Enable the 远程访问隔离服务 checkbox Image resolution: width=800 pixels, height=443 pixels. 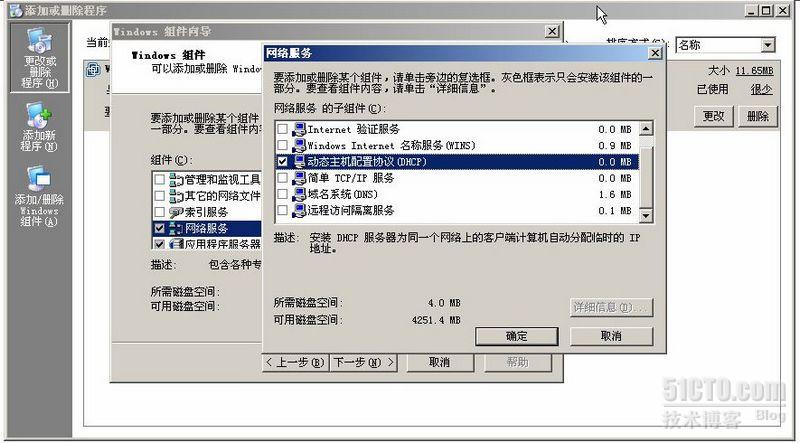pos(282,210)
